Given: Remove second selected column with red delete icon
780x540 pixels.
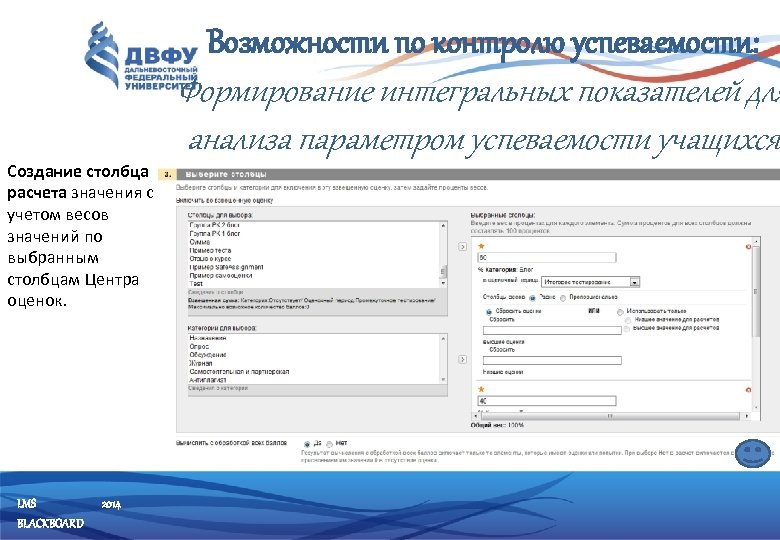Looking at the screenshot, I should (x=748, y=390).
